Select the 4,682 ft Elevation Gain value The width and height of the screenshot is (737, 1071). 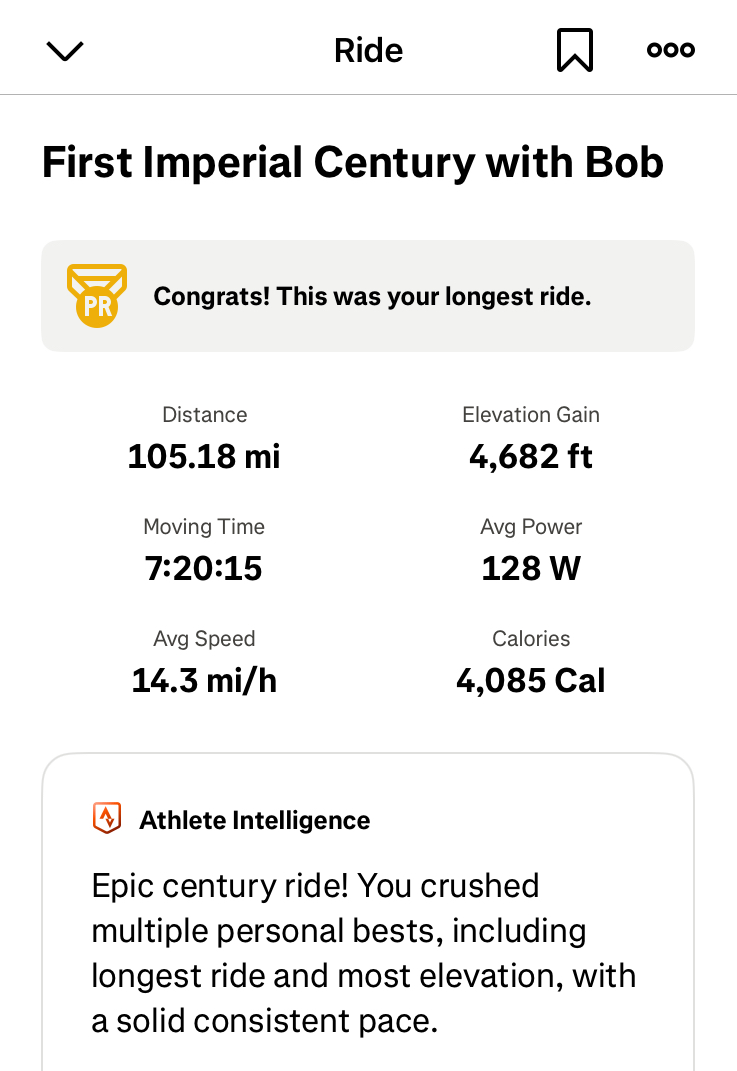click(x=531, y=457)
